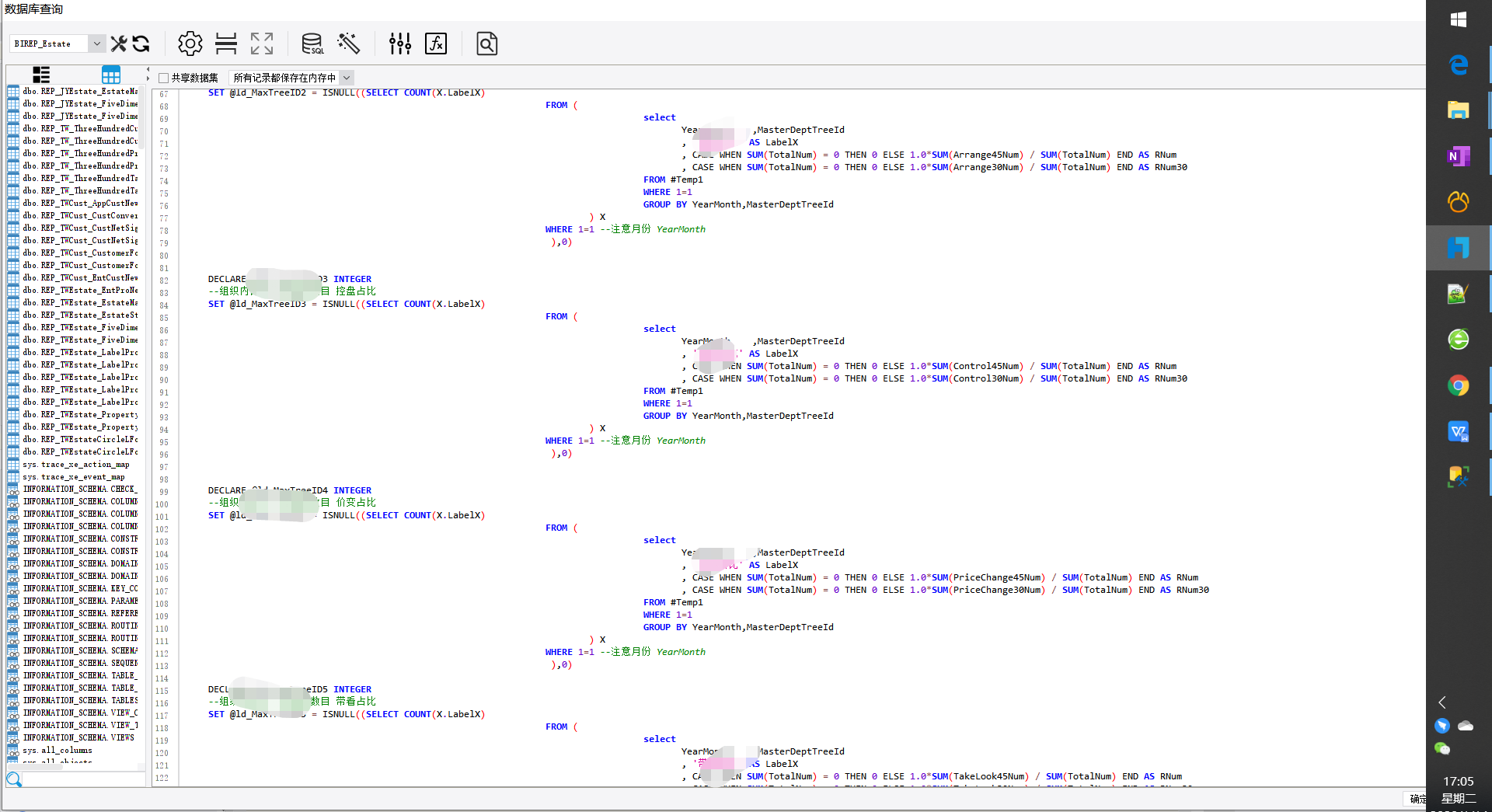Click line number 82 in gutter

(x=164, y=281)
